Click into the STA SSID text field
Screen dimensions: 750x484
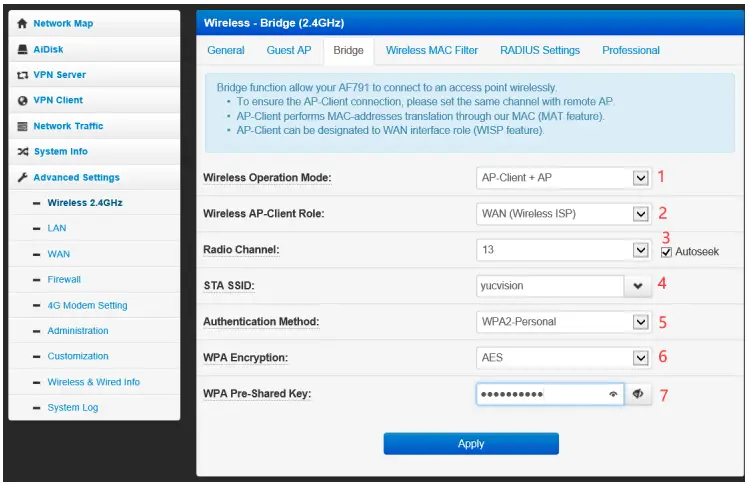pos(549,286)
